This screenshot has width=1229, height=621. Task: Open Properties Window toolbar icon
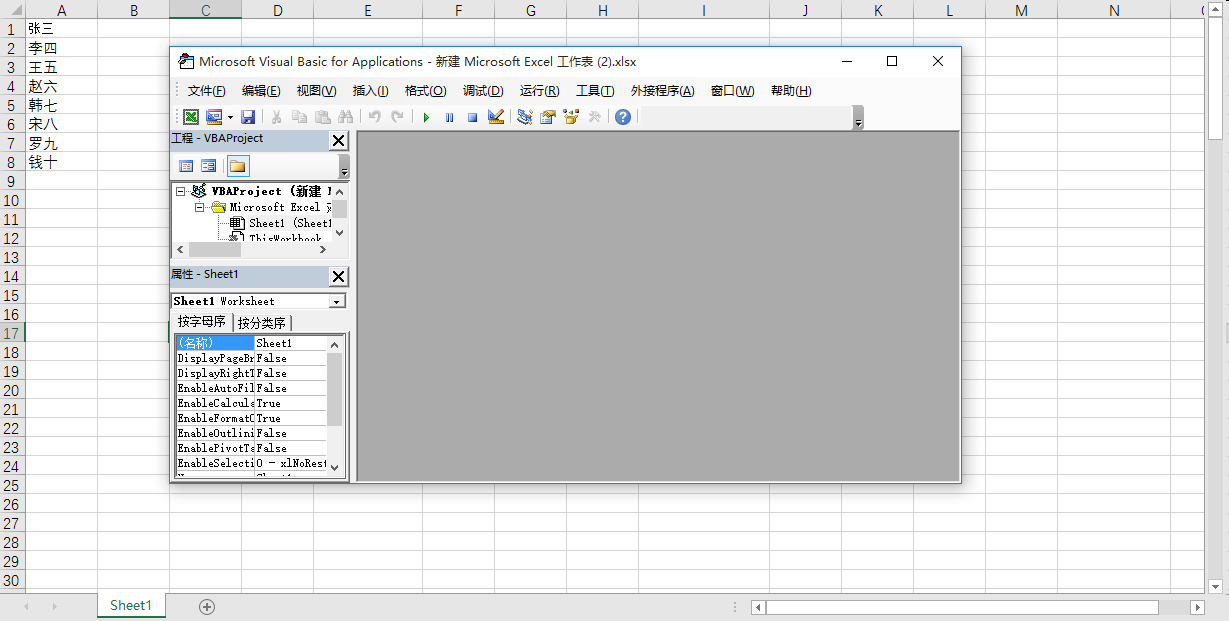[x=548, y=117]
